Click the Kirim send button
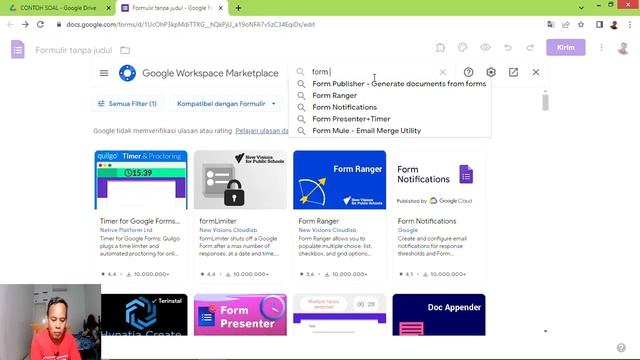 (x=566, y=47)
